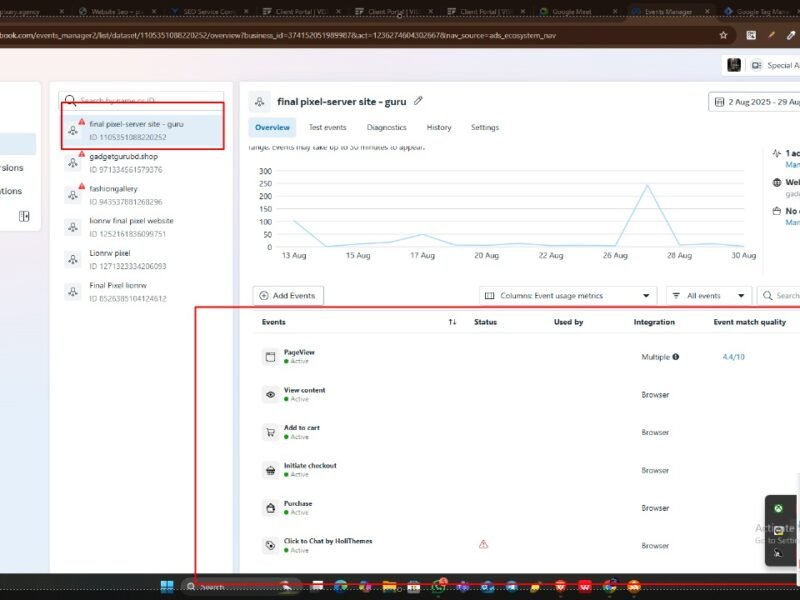
Task: Select the gadgetgurubd.shop dataset
Action: pos(123,157)
